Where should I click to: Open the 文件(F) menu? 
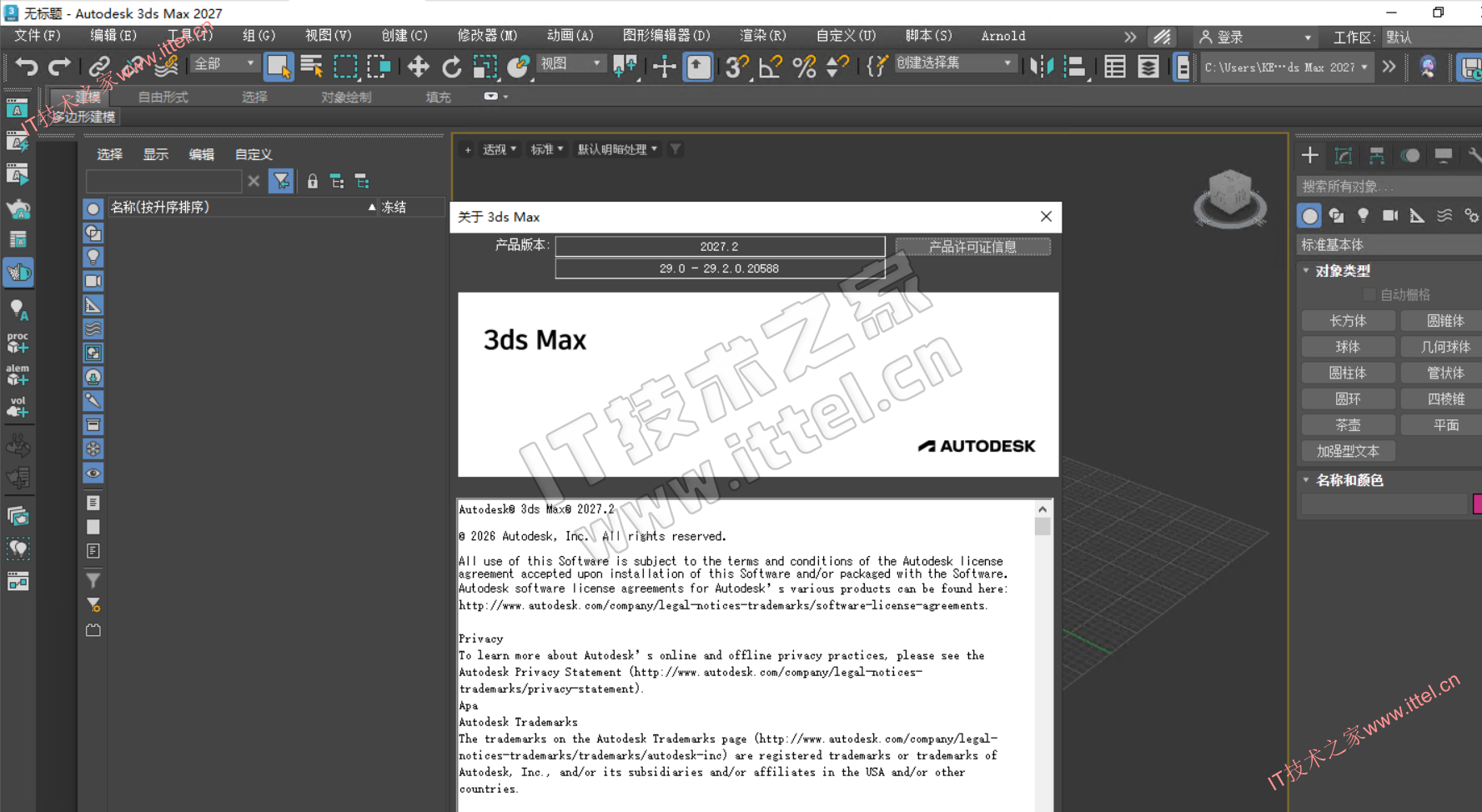tap(38, 36)
